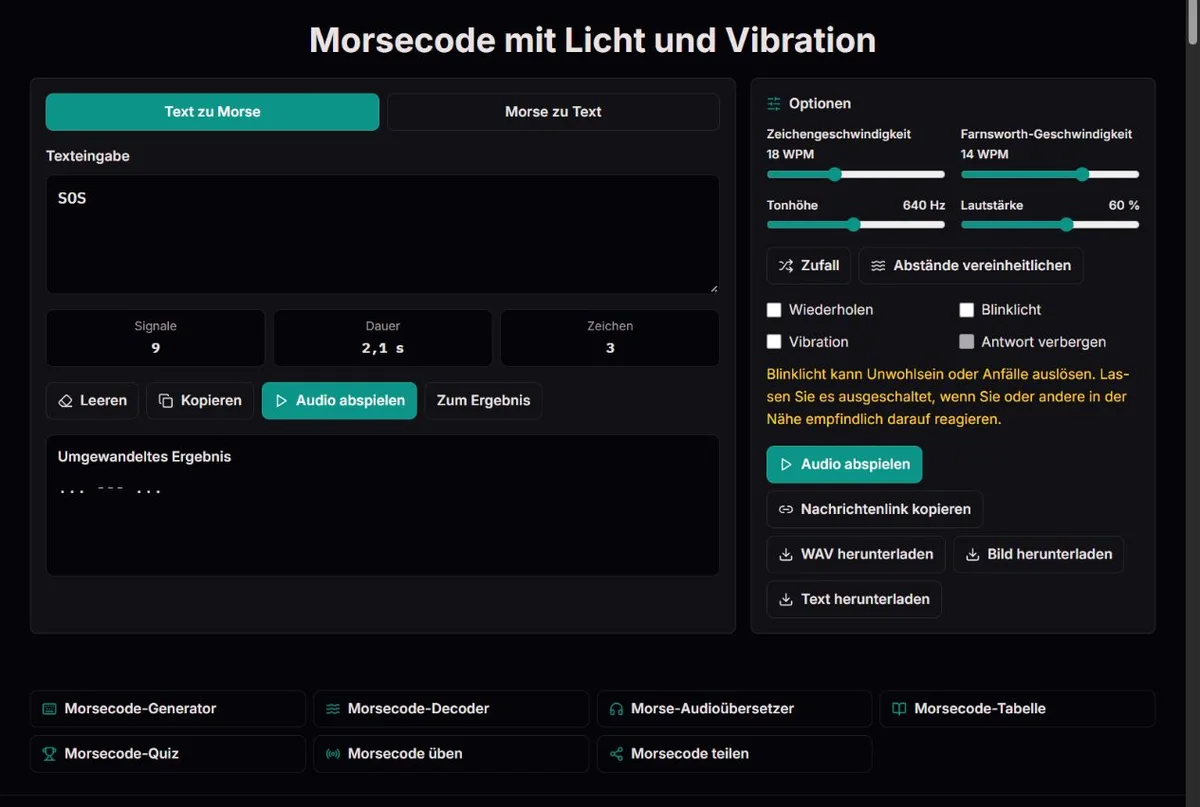1200x807 pixels.
Task: Click download icon on WAV herunterladen
Action: [787, 554]
